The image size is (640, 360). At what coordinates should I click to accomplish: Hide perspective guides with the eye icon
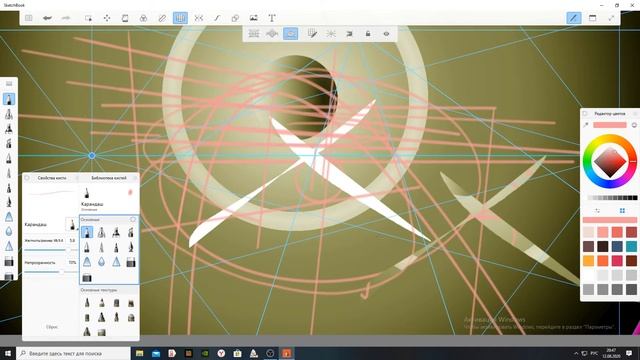pos(386,34)
